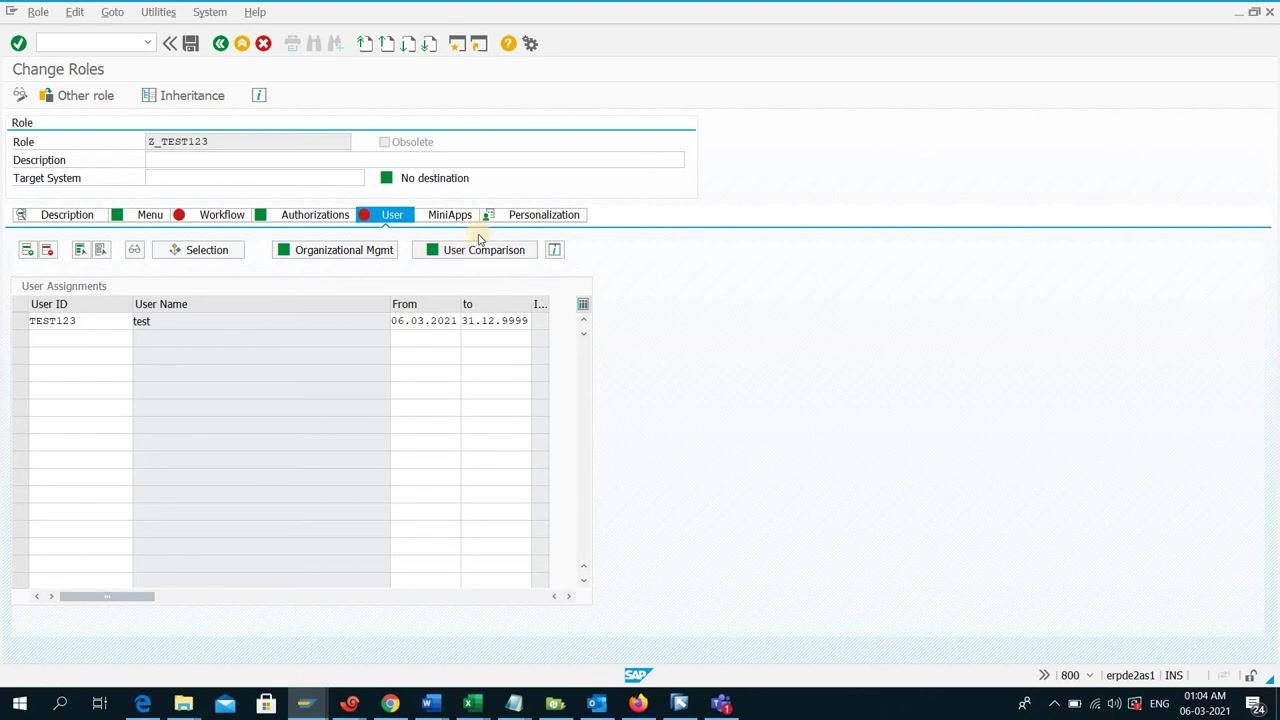1280x720 pixels.
Task: Click the Select All rows icon
Action: coord(81,250)
